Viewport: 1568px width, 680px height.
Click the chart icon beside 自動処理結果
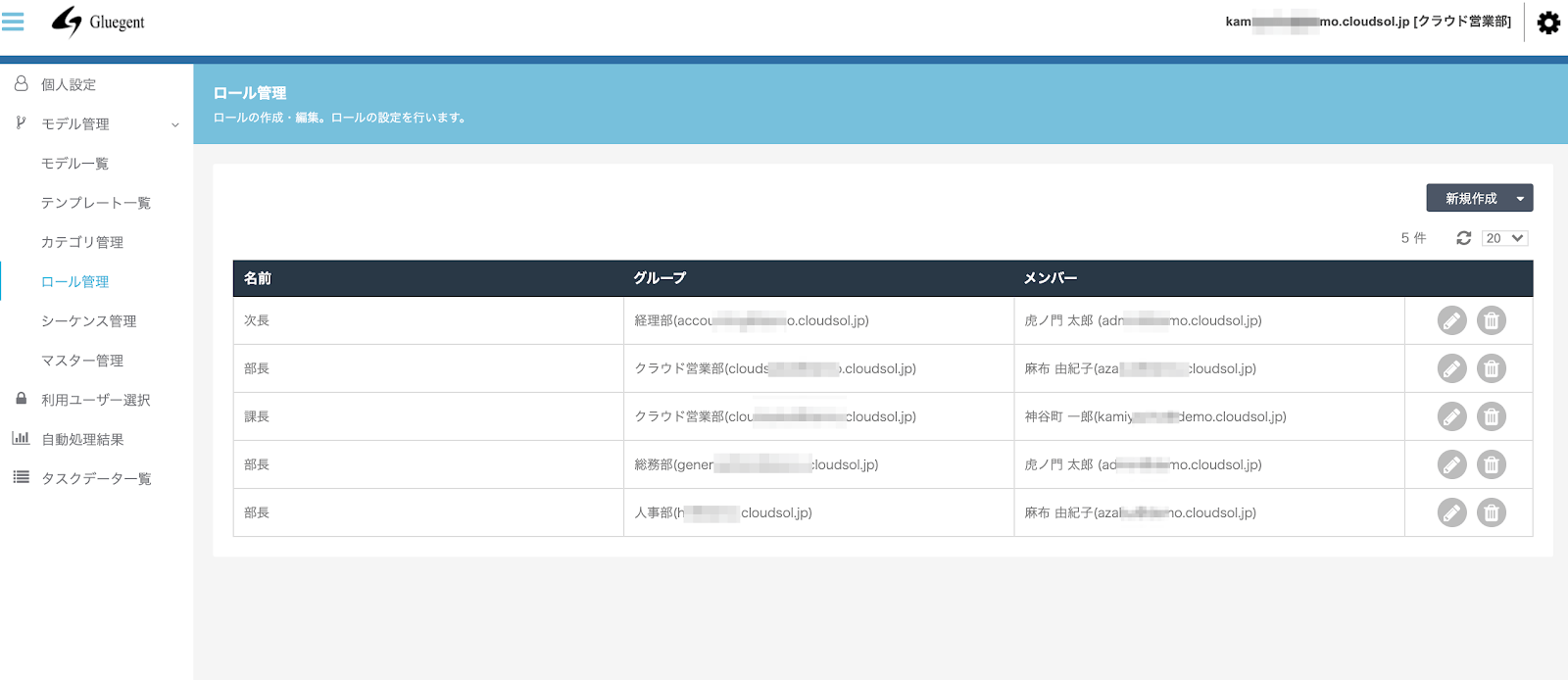21,438
